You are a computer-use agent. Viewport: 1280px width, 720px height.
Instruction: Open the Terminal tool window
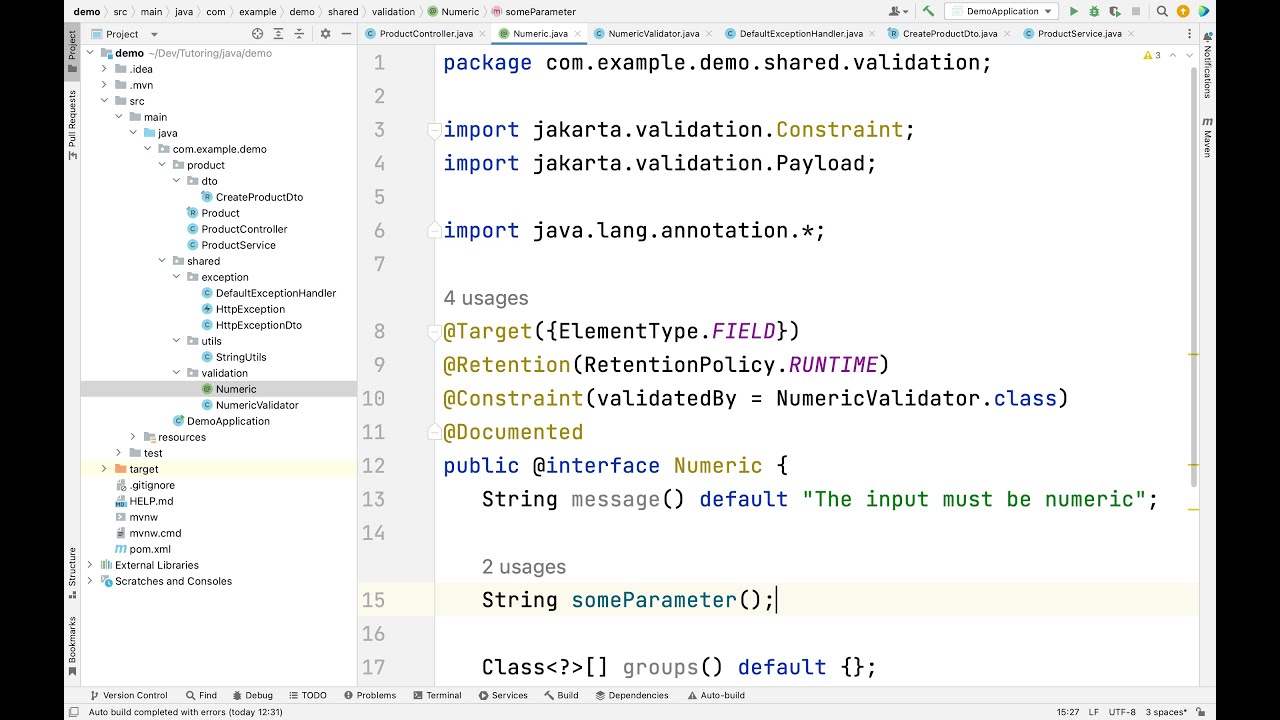click(437, 696)
